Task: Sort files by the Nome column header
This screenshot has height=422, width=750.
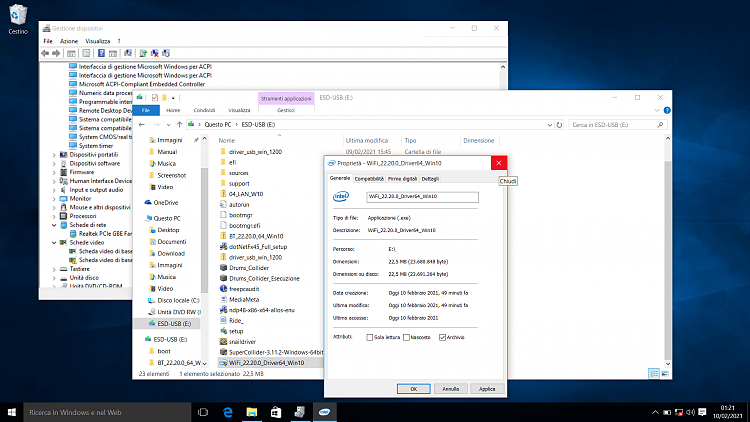Action: pyautogui.click(x=227, y=141)
